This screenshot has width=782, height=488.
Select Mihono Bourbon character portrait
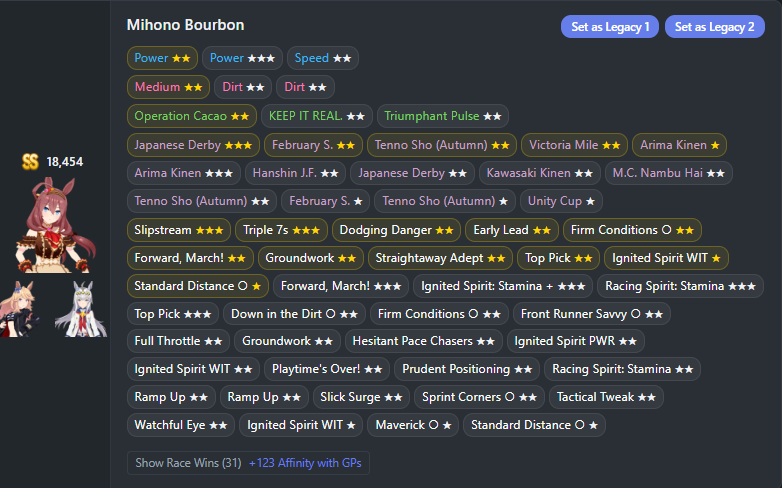(x=55, y=226)
